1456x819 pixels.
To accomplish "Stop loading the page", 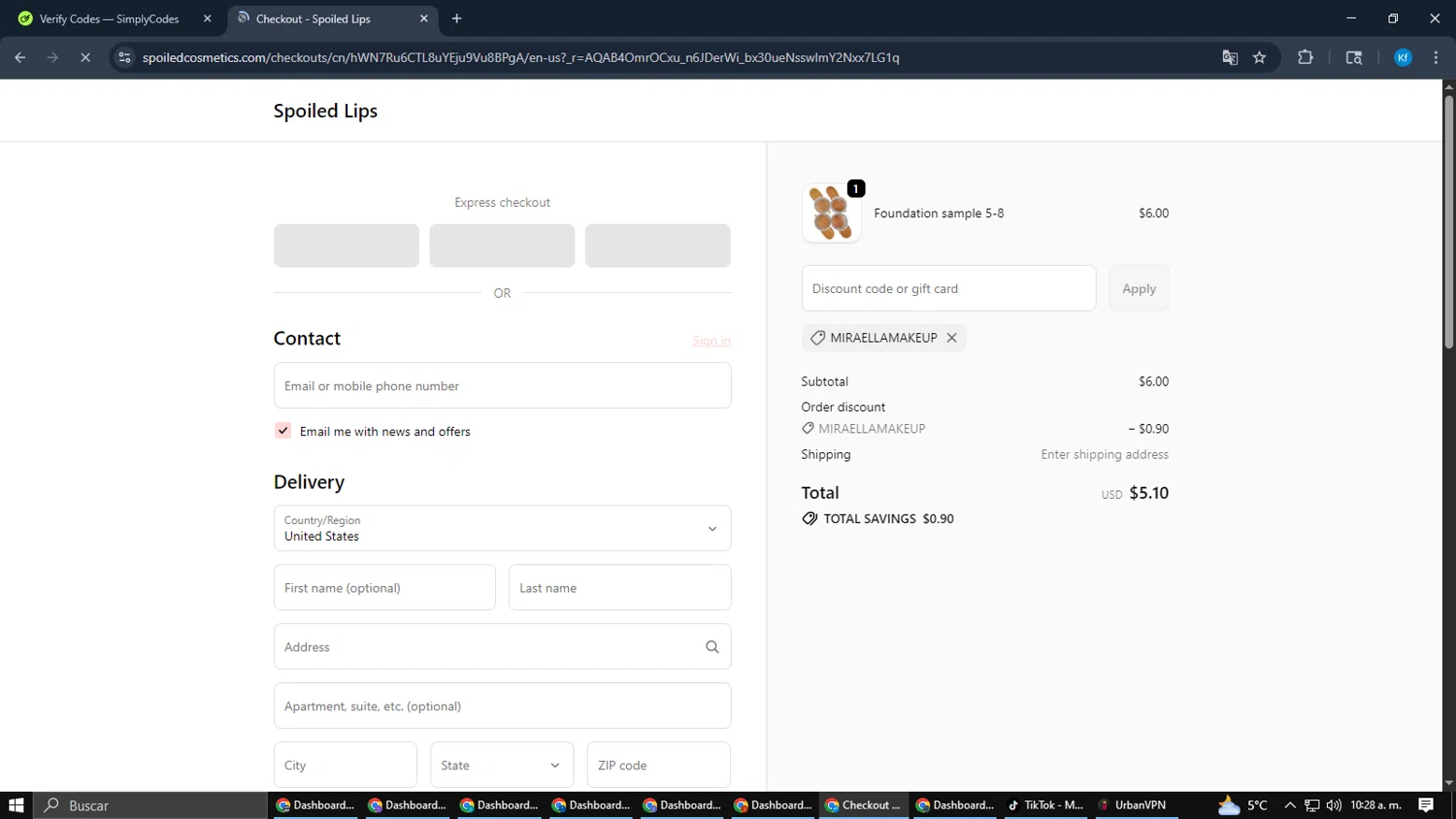I will (85, 57).
